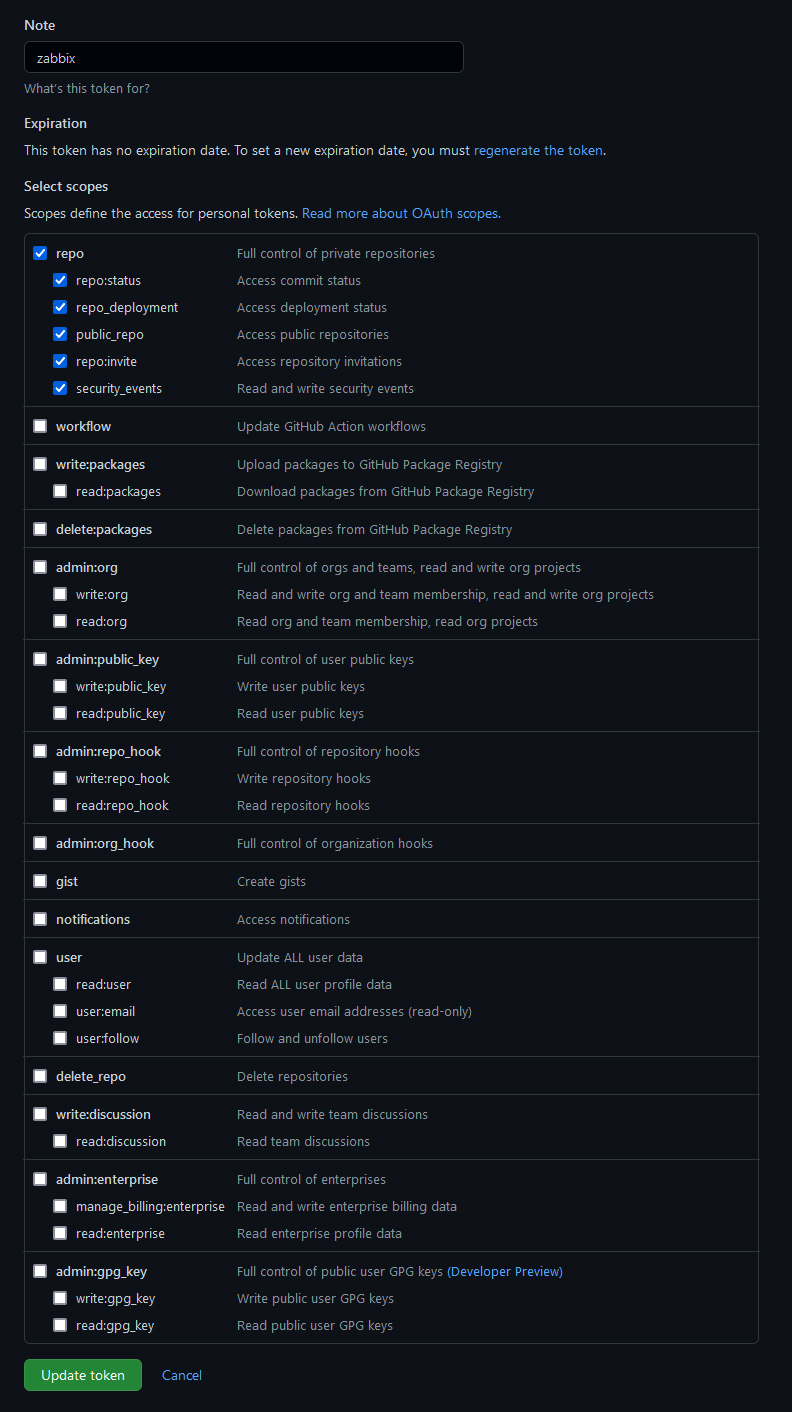Select the admin:org scope checkbox
Viewport: 792px width, 1412px height.
pos(40,568)
